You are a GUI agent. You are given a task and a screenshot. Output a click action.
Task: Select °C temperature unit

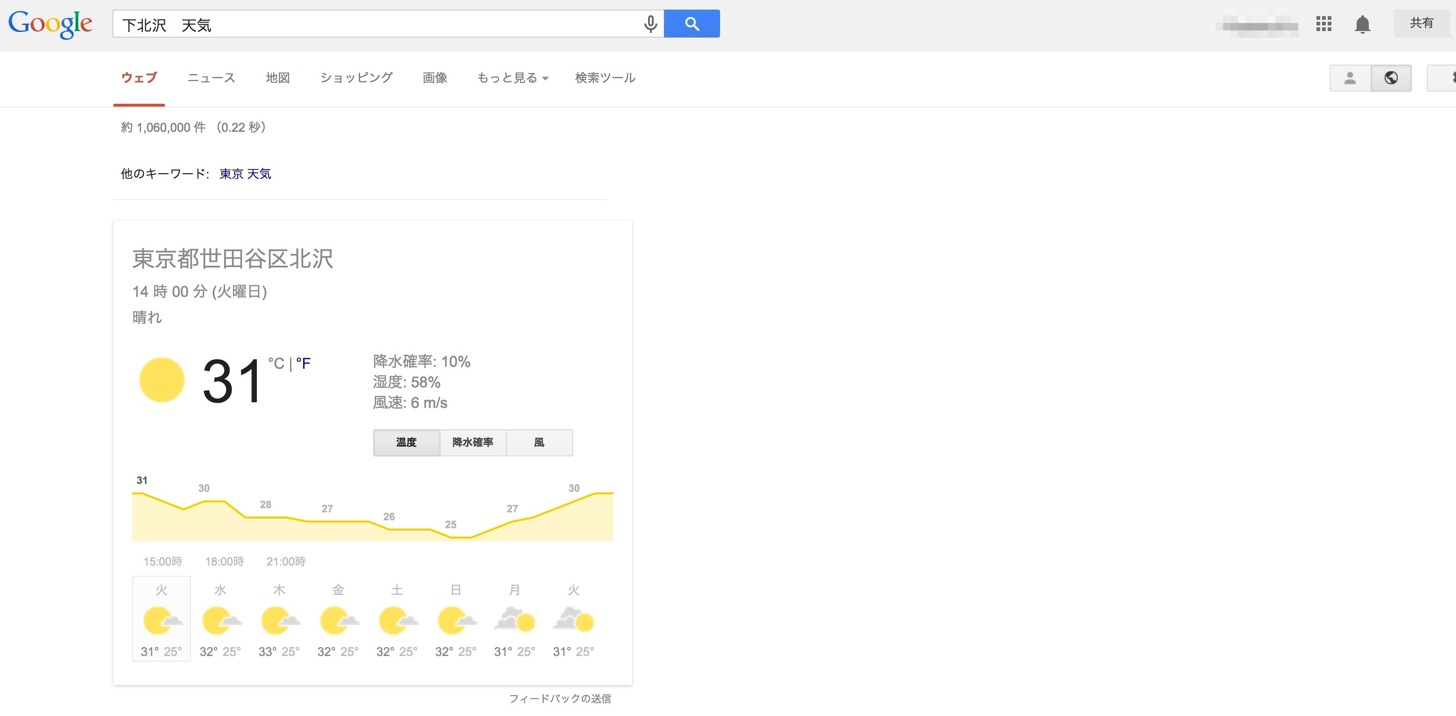(276, 364)
